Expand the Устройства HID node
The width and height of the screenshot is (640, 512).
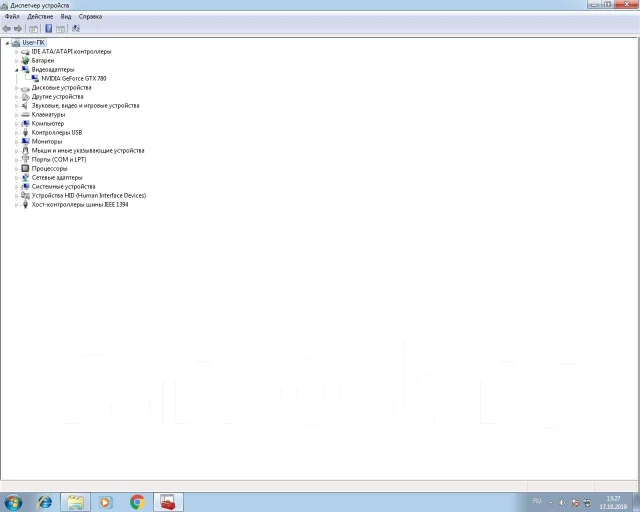coord(17,196)
